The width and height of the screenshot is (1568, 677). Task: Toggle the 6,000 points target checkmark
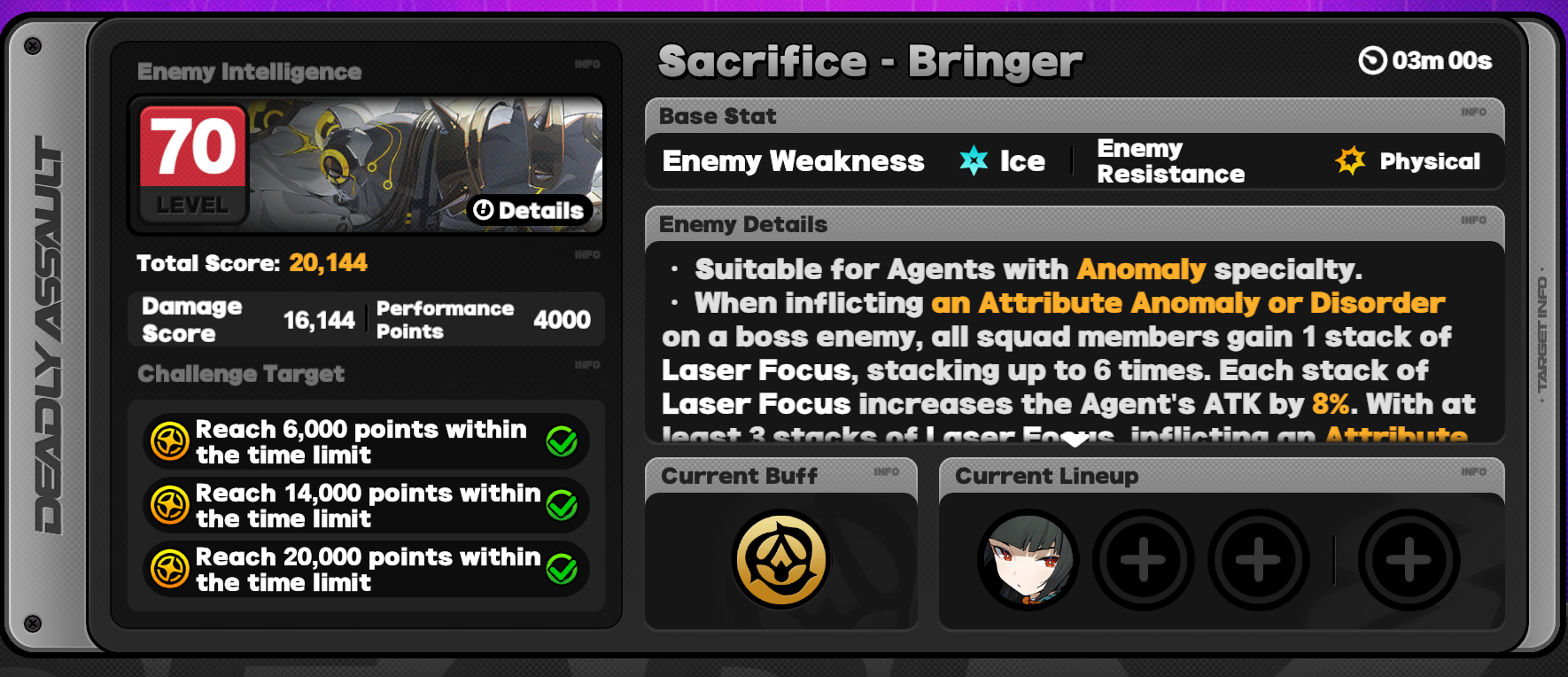[x=562, y=440]
